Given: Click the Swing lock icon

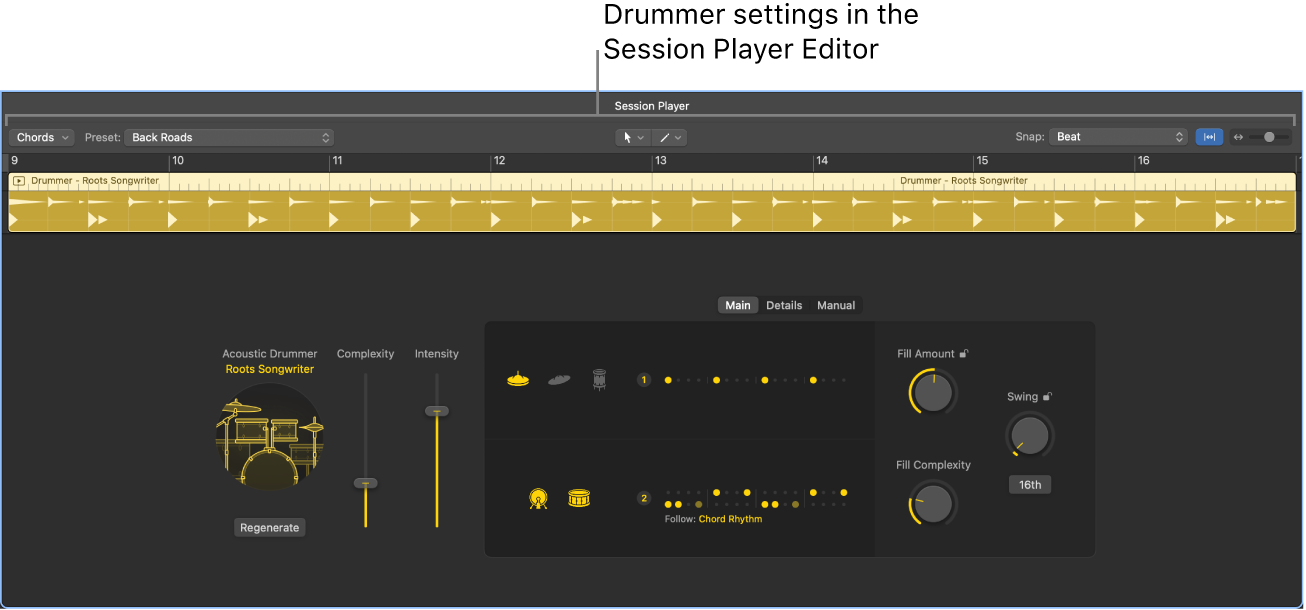Looking at the screenshot, I should pyautogui.click(x=1047, y=396).
